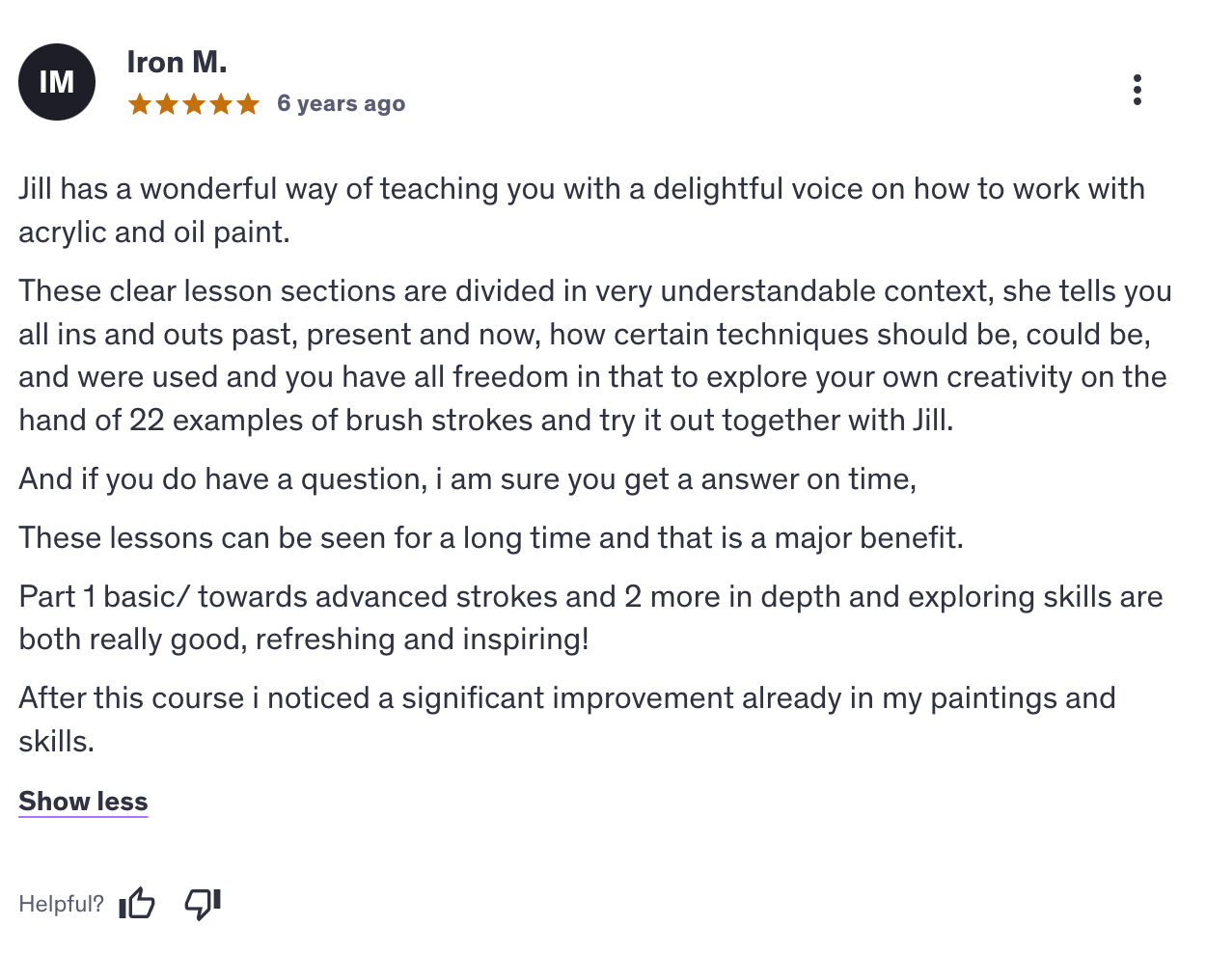Image resolution: width=1206 pixels, height=980 pixels.
Task: Click the sentence about lessons being a major benefit
Action: (x=490, y=537)
